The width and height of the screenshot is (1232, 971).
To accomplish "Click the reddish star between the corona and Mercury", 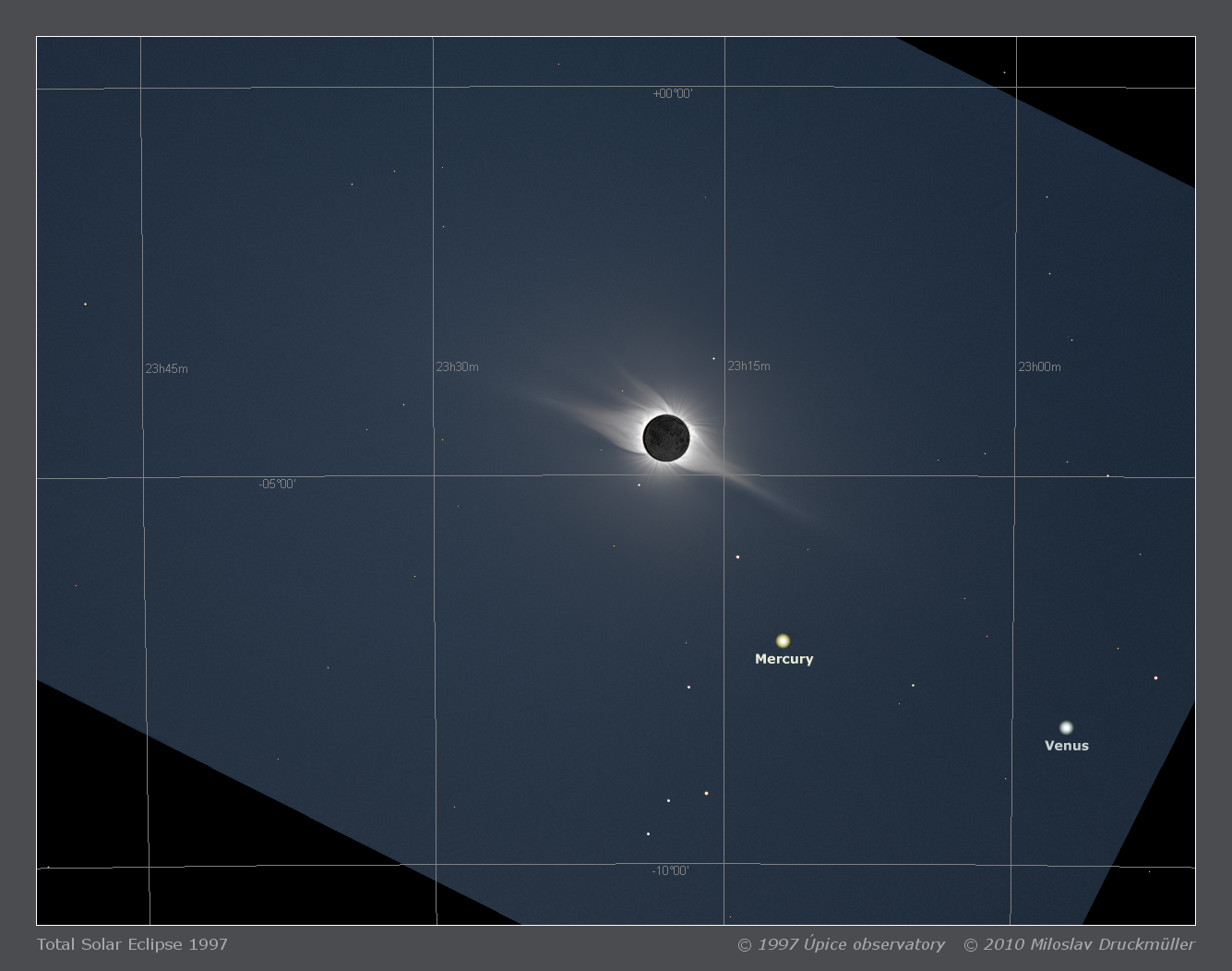I will [737, 557].
